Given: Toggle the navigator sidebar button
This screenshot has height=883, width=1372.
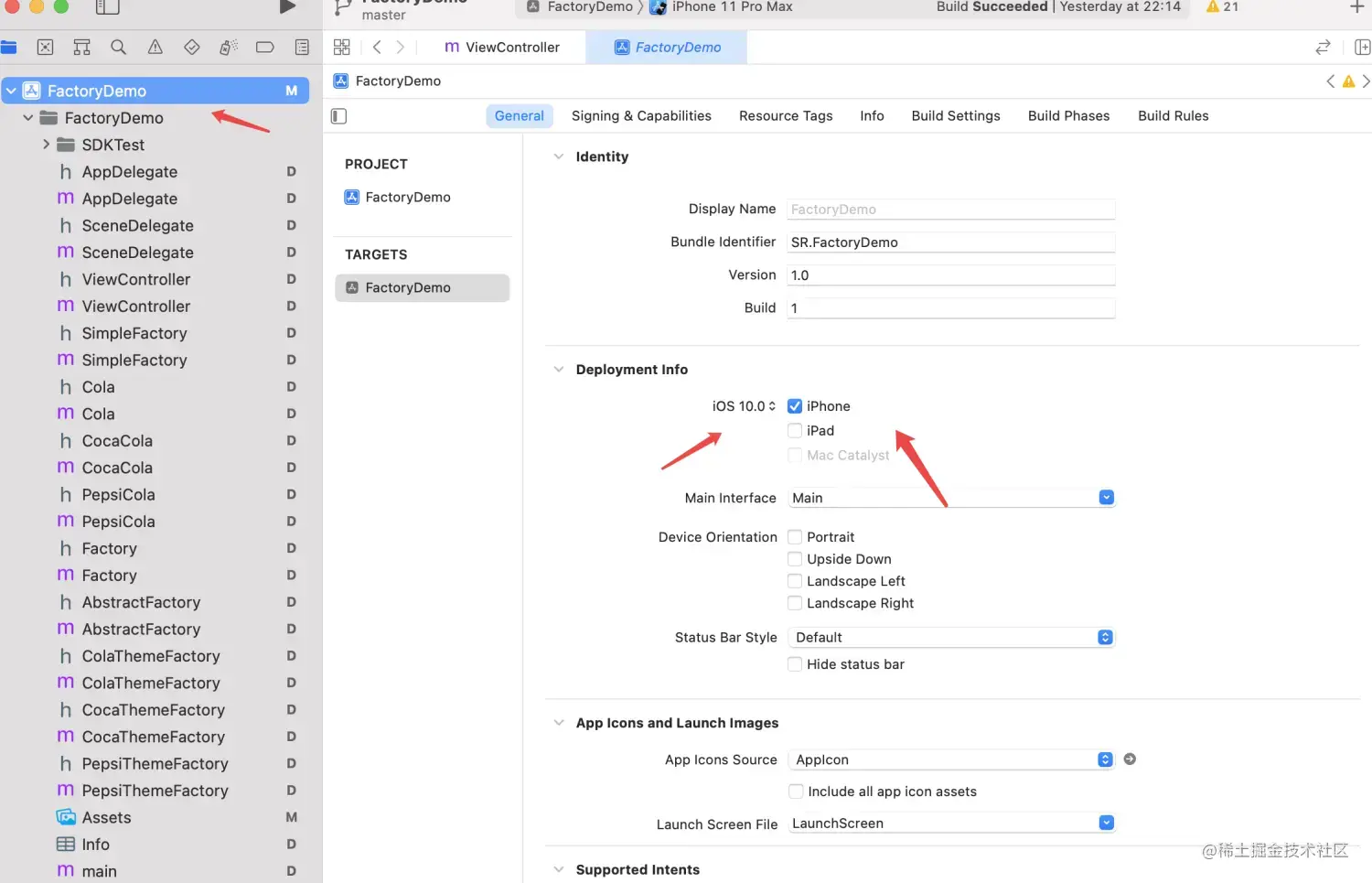Looking at the screenshot, I should pos(108,7).
